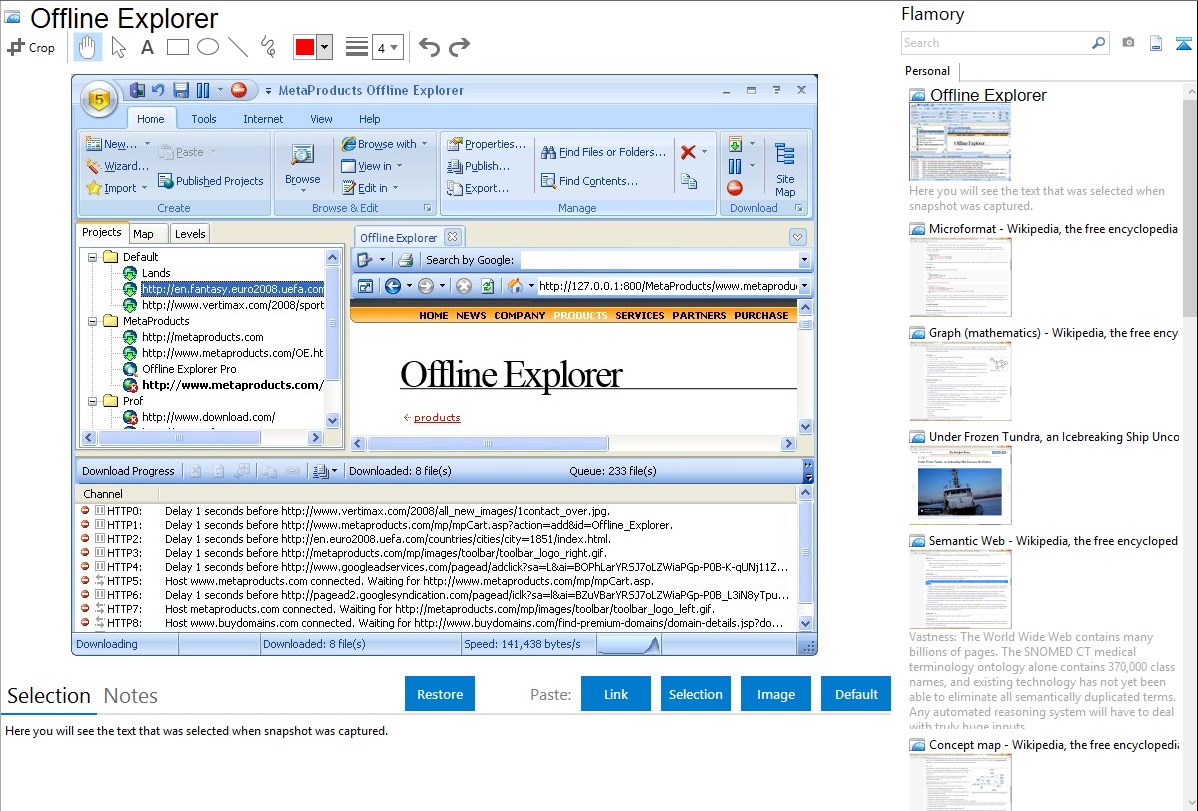Select the straight line tool
This screenshot has height=811, width=1198.
(x=237, y=47)
